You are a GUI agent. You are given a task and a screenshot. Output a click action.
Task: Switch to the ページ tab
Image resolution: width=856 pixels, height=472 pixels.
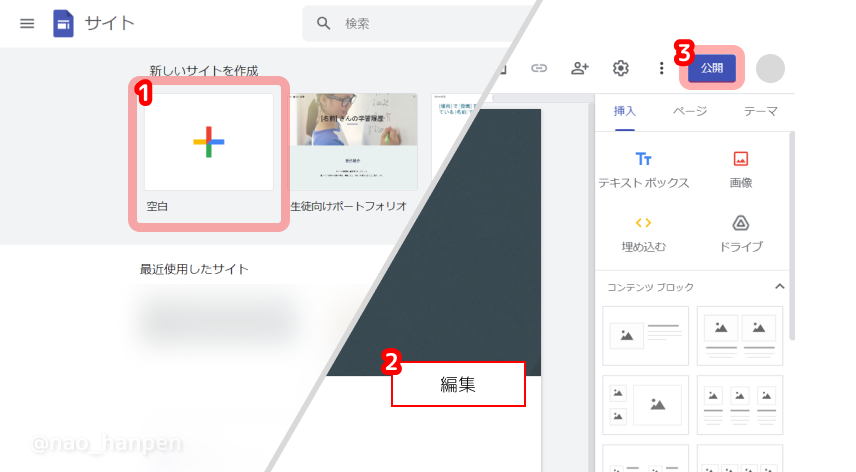click(690, 111)
